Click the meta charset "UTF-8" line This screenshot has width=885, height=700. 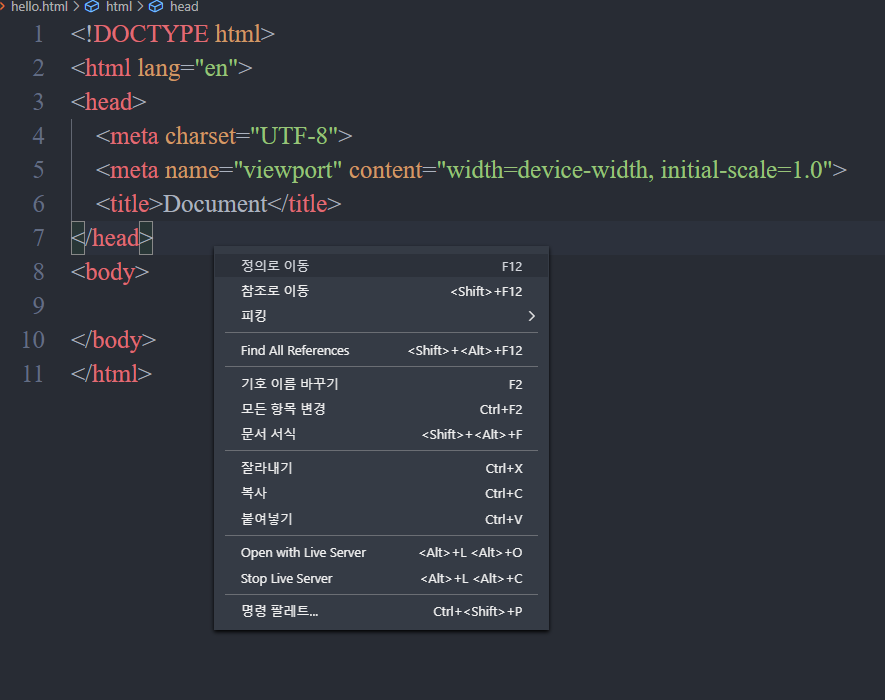tap(224, 136)
